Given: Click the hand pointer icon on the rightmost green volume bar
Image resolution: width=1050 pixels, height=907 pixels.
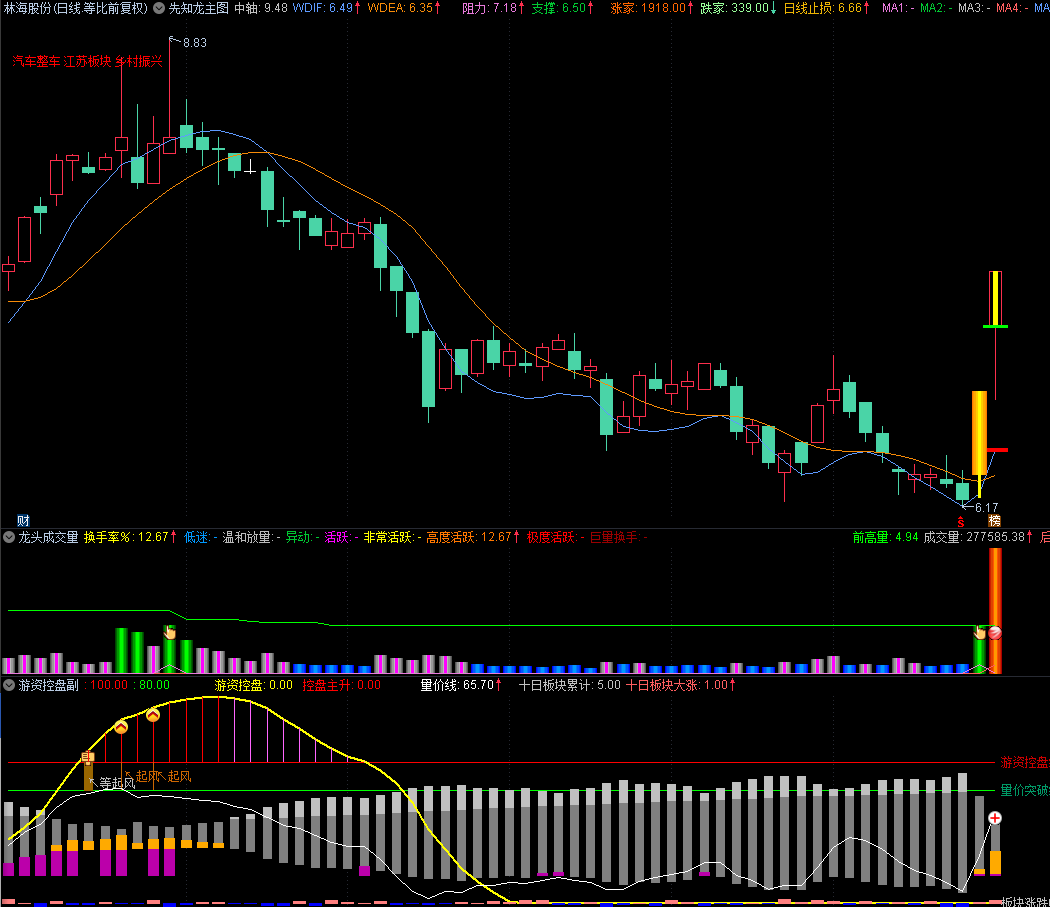Looking at the screenshot, I should [x=980, y=632].
